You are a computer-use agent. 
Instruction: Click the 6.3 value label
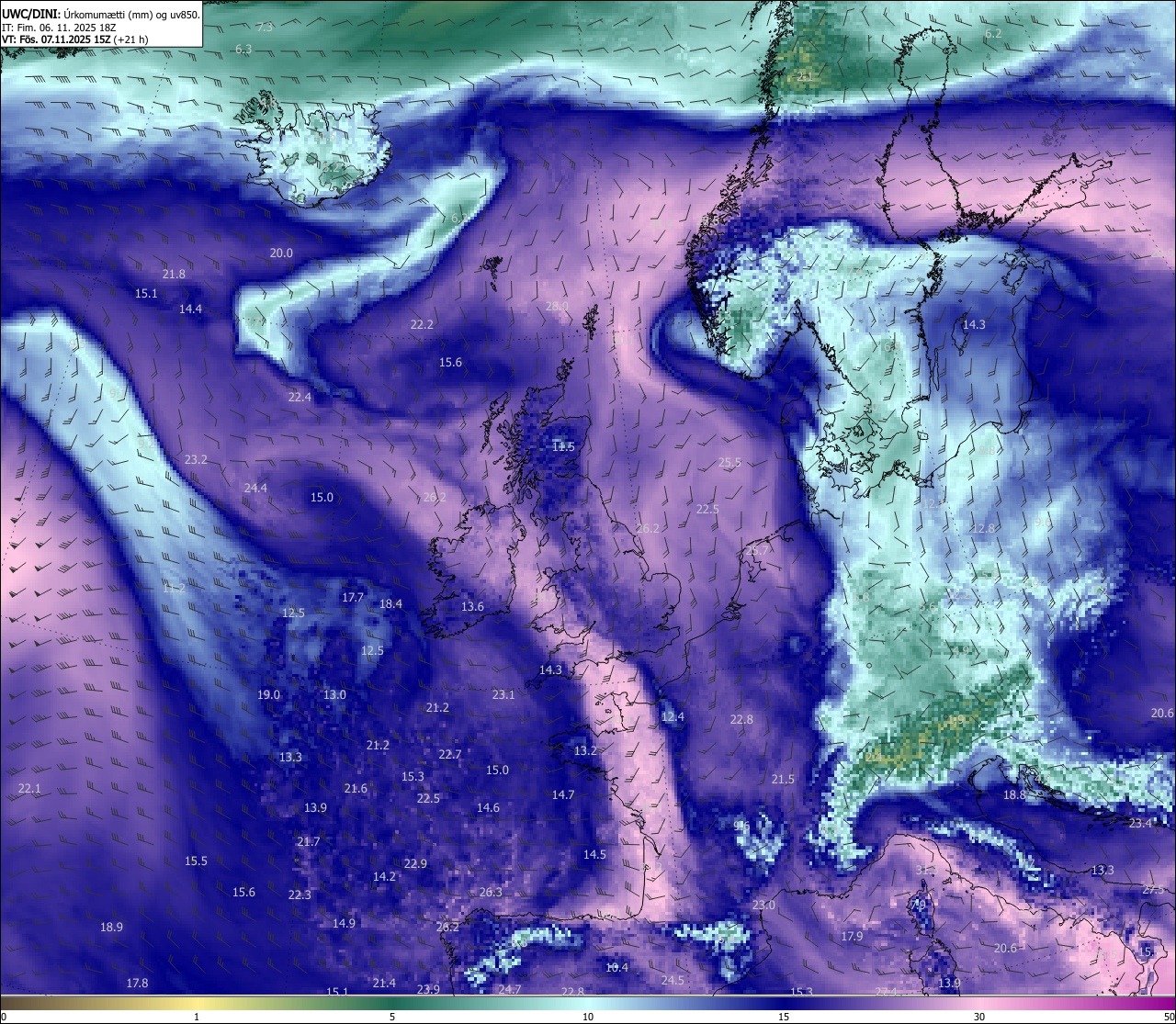[243, 49]
